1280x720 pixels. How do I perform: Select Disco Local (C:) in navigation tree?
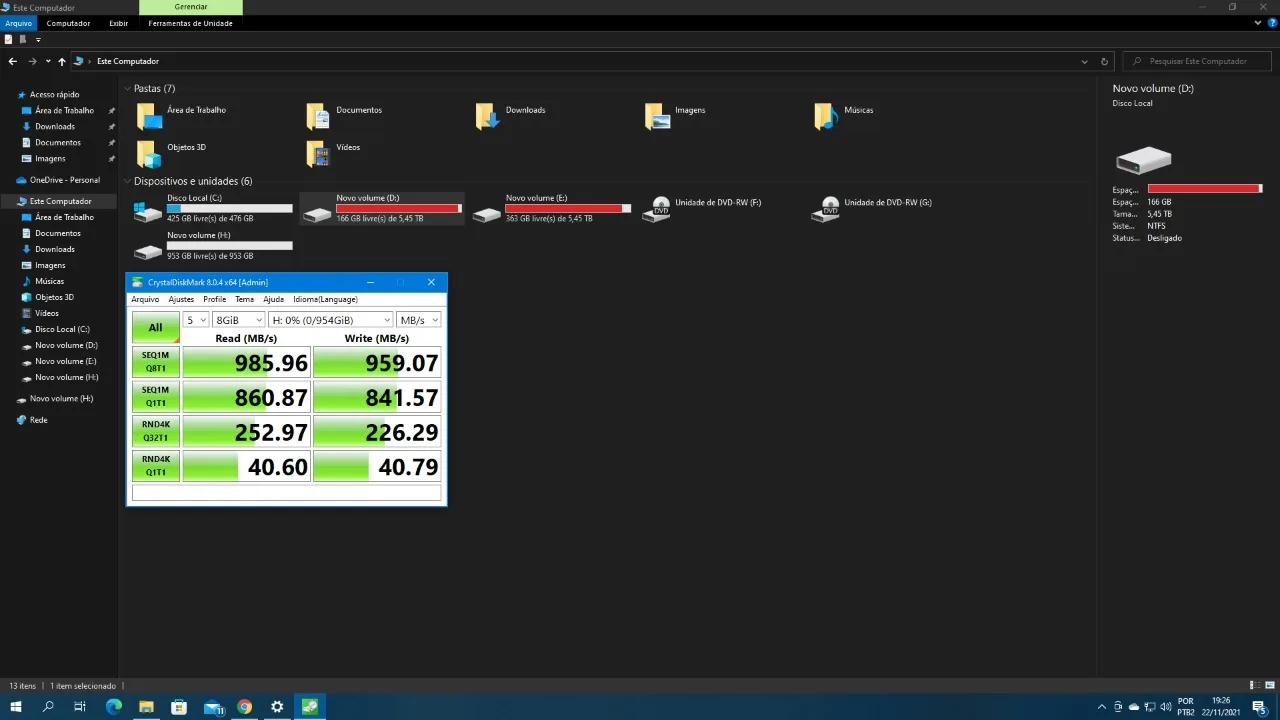pos(62,329)
